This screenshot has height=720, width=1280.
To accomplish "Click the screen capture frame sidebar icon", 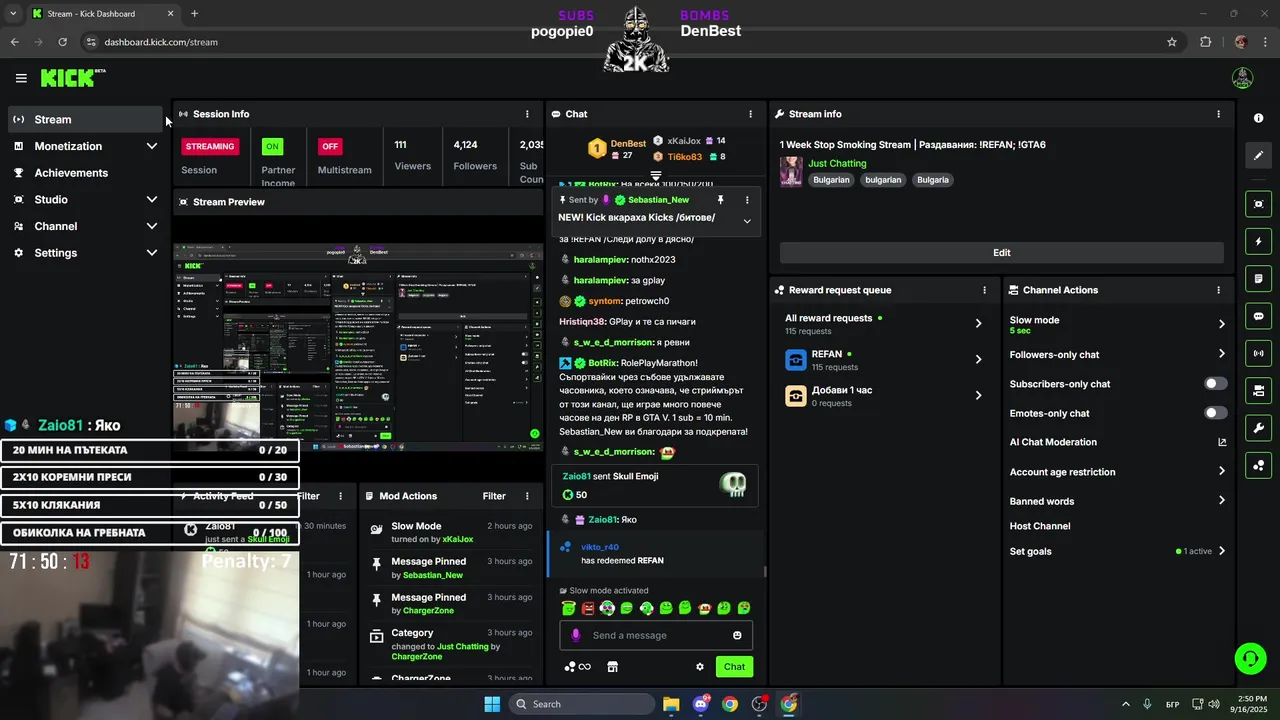I will tap(1258, 204).
